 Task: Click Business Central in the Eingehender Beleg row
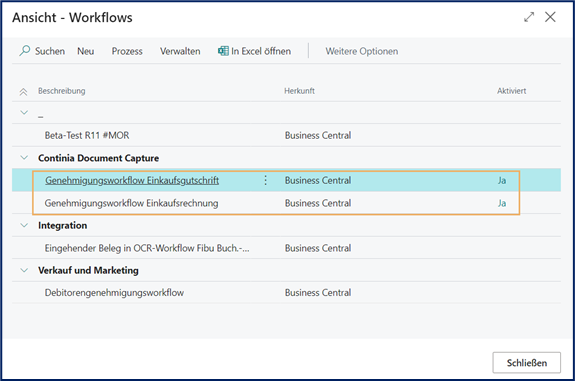coord(318,248)
